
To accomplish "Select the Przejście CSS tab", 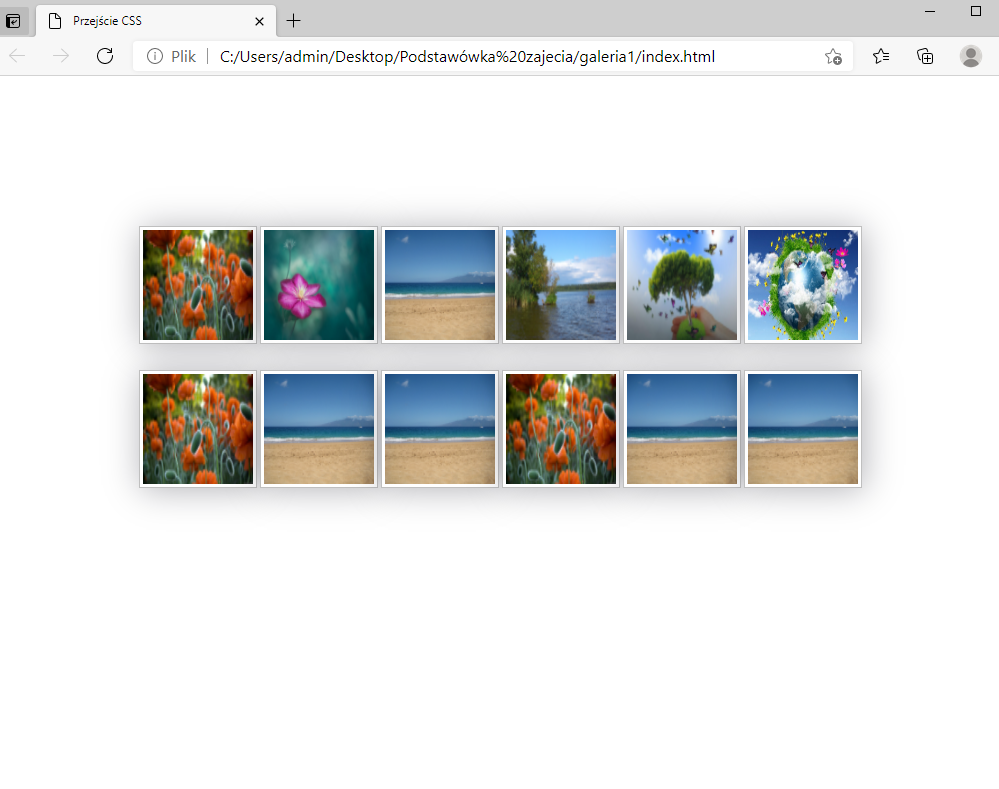I will tap(156, 21).
